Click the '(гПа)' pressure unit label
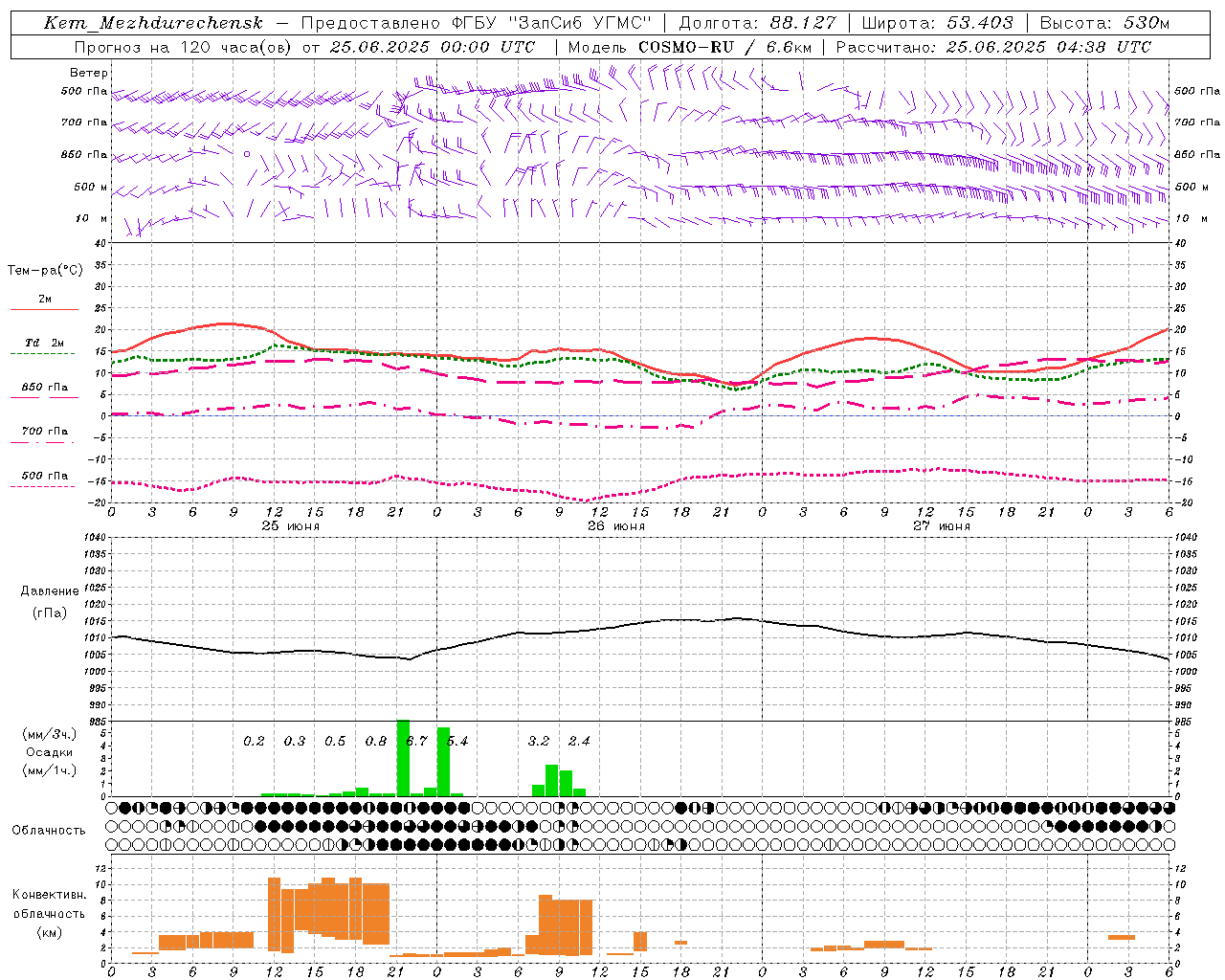The height and width of the screenshot is (980, 1225). pyautogui.click(x=50, y=613)
